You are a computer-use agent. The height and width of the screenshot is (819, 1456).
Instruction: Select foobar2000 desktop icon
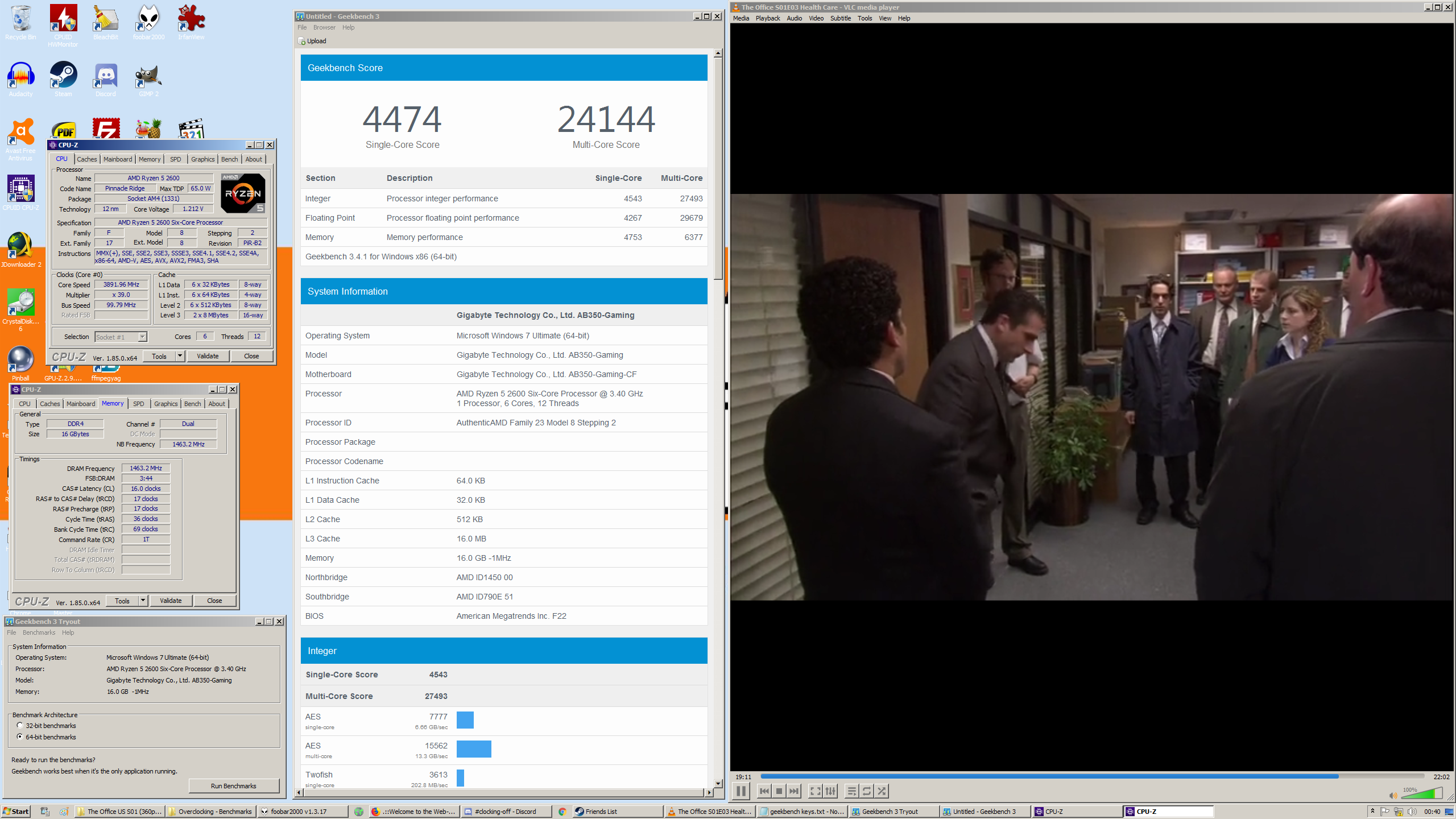[x=148, y=23]
